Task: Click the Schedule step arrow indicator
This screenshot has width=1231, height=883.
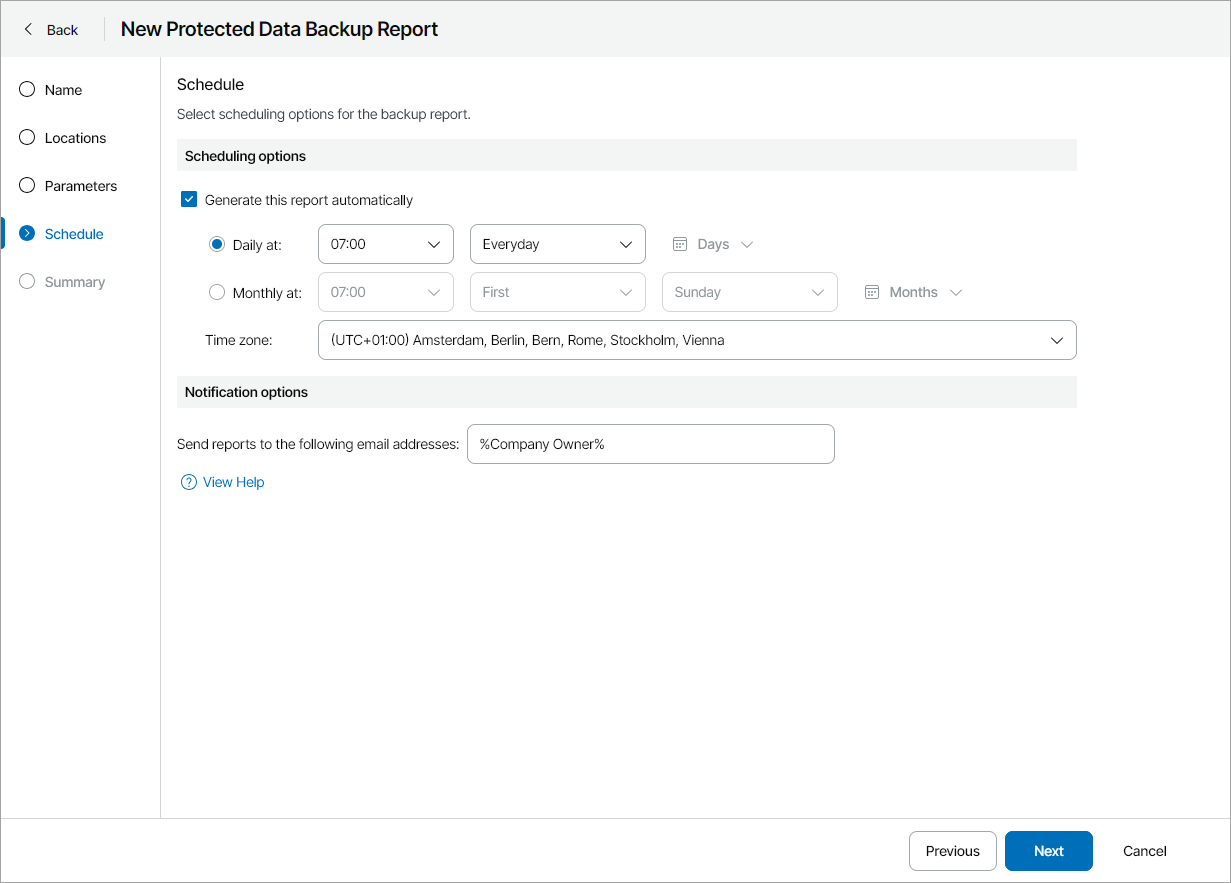Action: (x=26, y=233)
